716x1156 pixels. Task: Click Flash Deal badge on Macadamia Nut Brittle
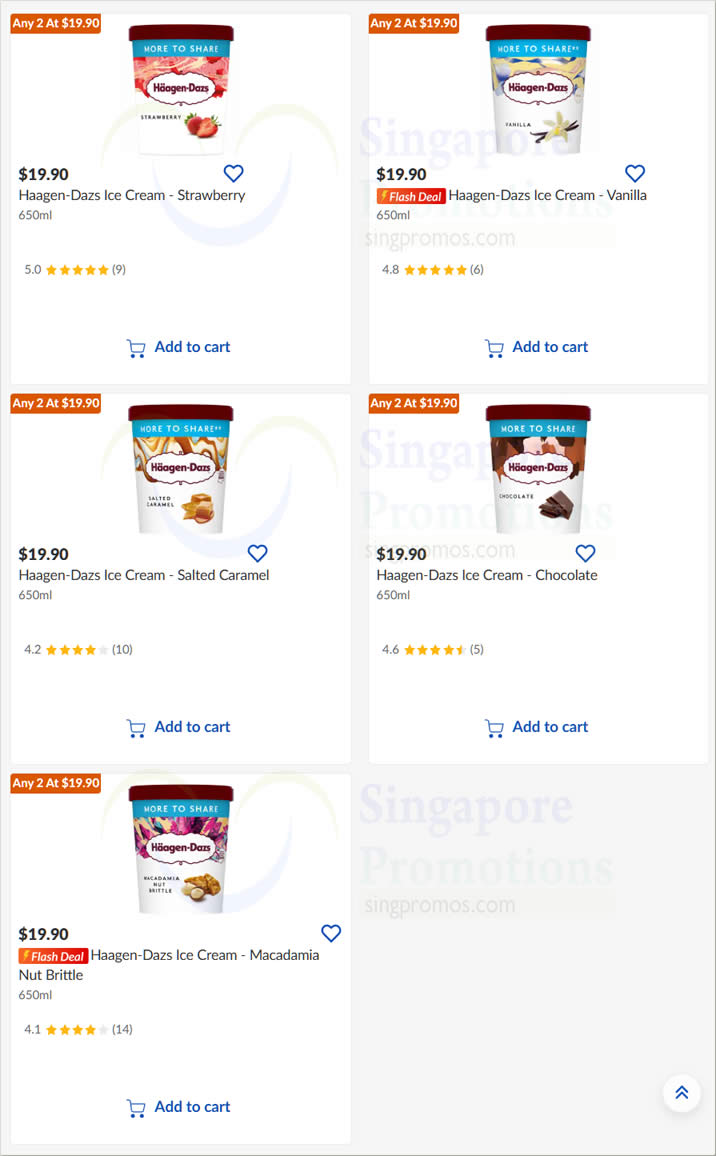click(53, 956)
